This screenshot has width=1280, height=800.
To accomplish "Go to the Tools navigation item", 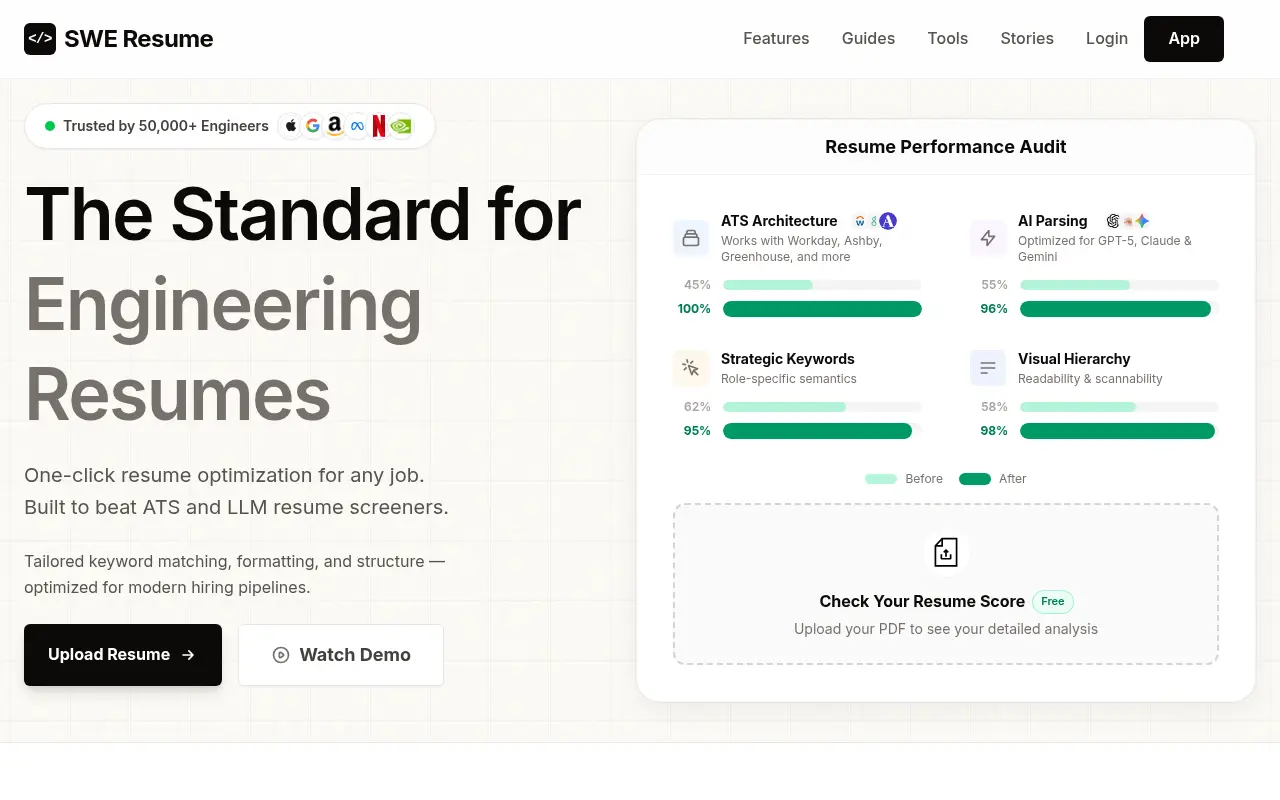I will pos(947,39).
